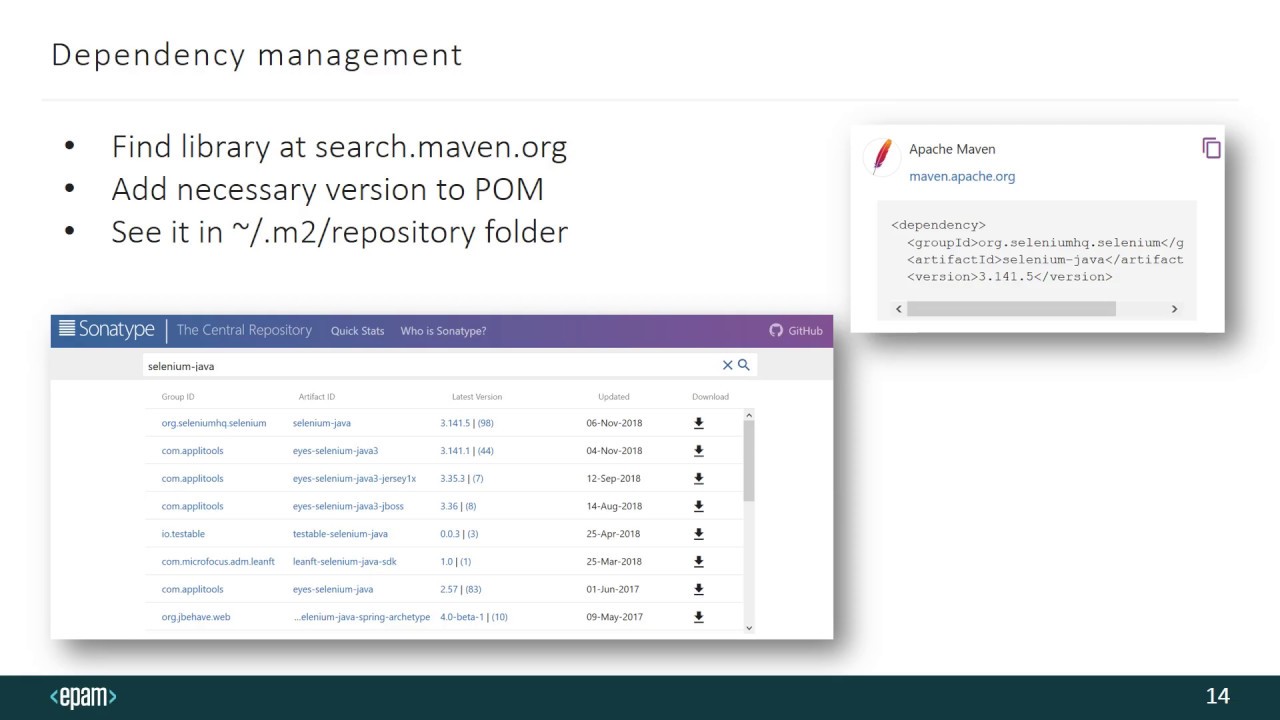Click the 09-May-2017 date cell

[x=614, y=617]
